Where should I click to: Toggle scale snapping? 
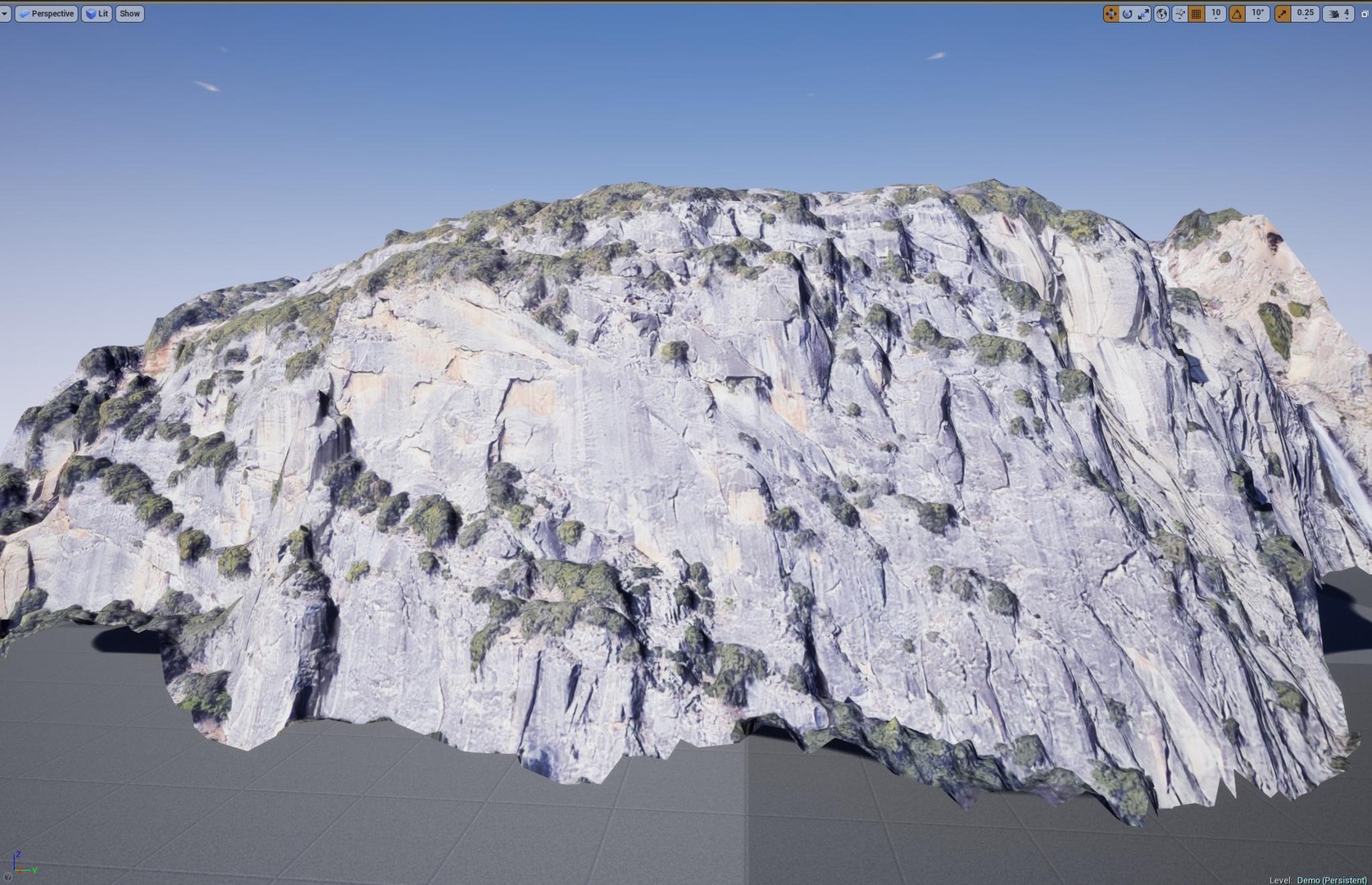[x=1283, y=13]
